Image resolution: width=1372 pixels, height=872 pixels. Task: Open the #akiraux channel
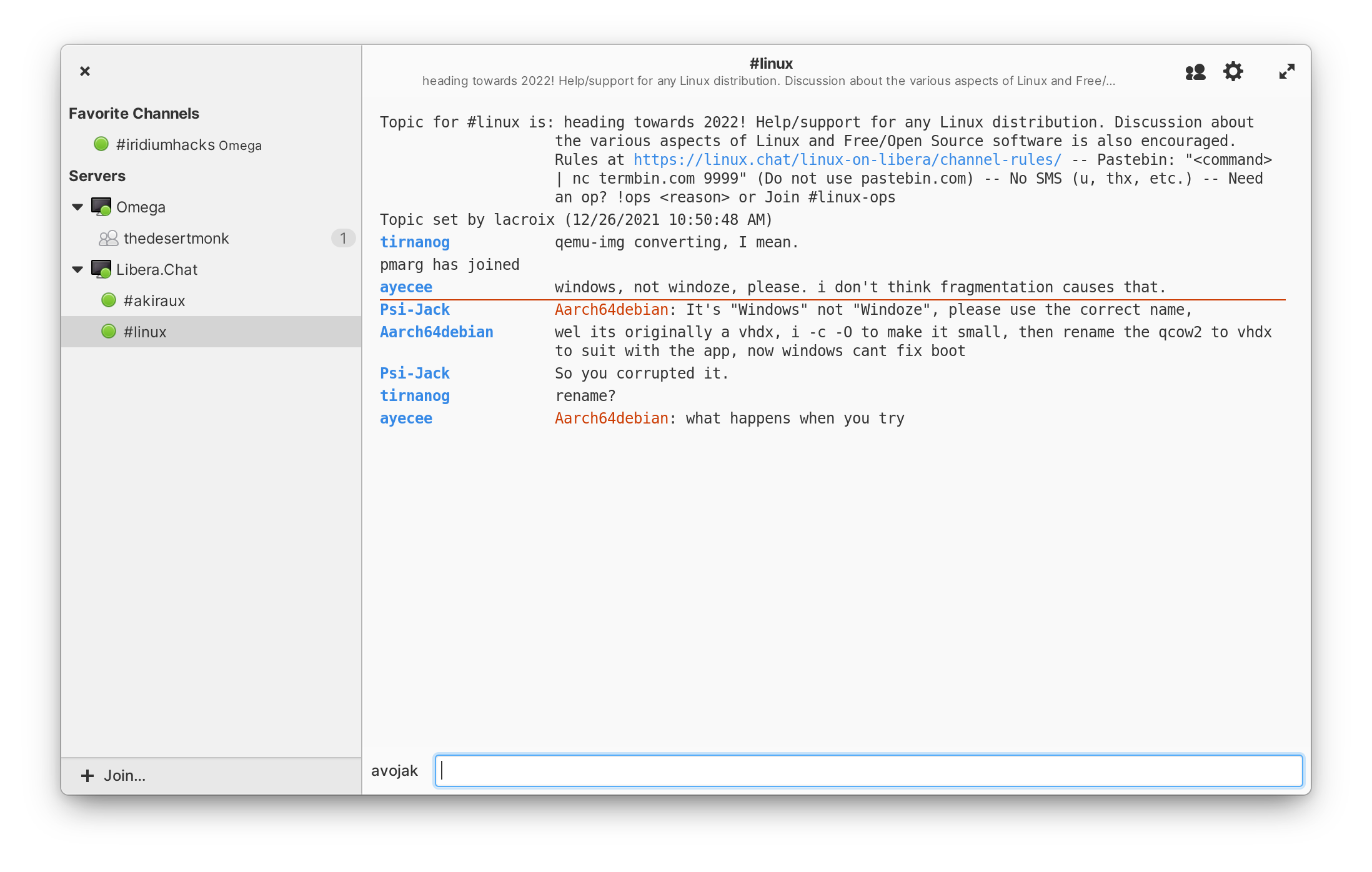pyautogui.click(x=154, y=300)
